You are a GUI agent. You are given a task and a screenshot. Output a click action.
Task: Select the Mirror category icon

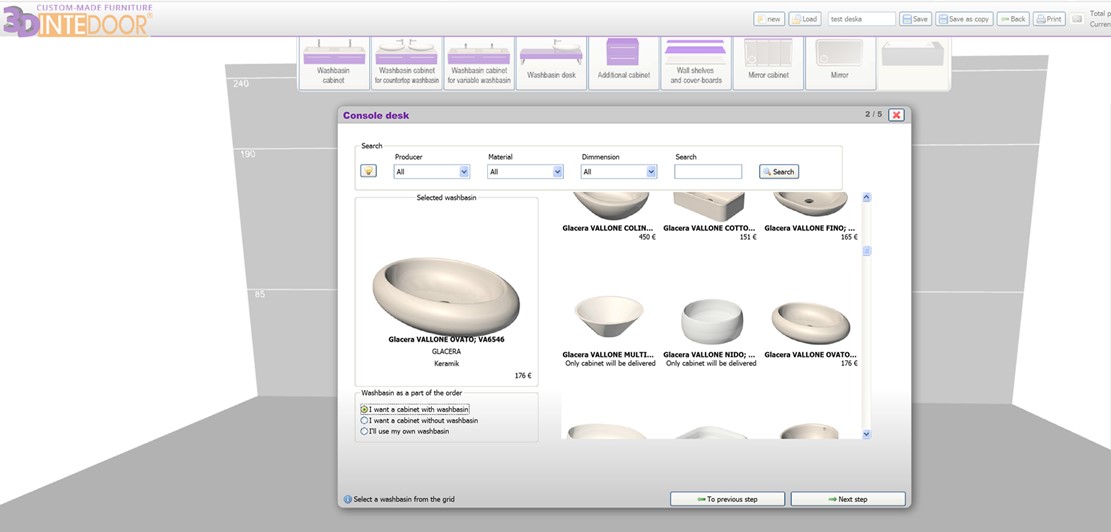pyautogui.click(x=839, y=62)
